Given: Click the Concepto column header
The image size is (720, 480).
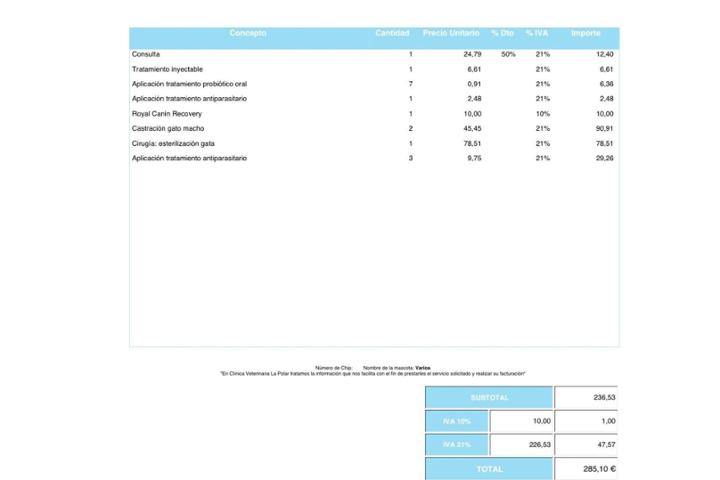Looking at the screenshot, I should click(248, 34).
